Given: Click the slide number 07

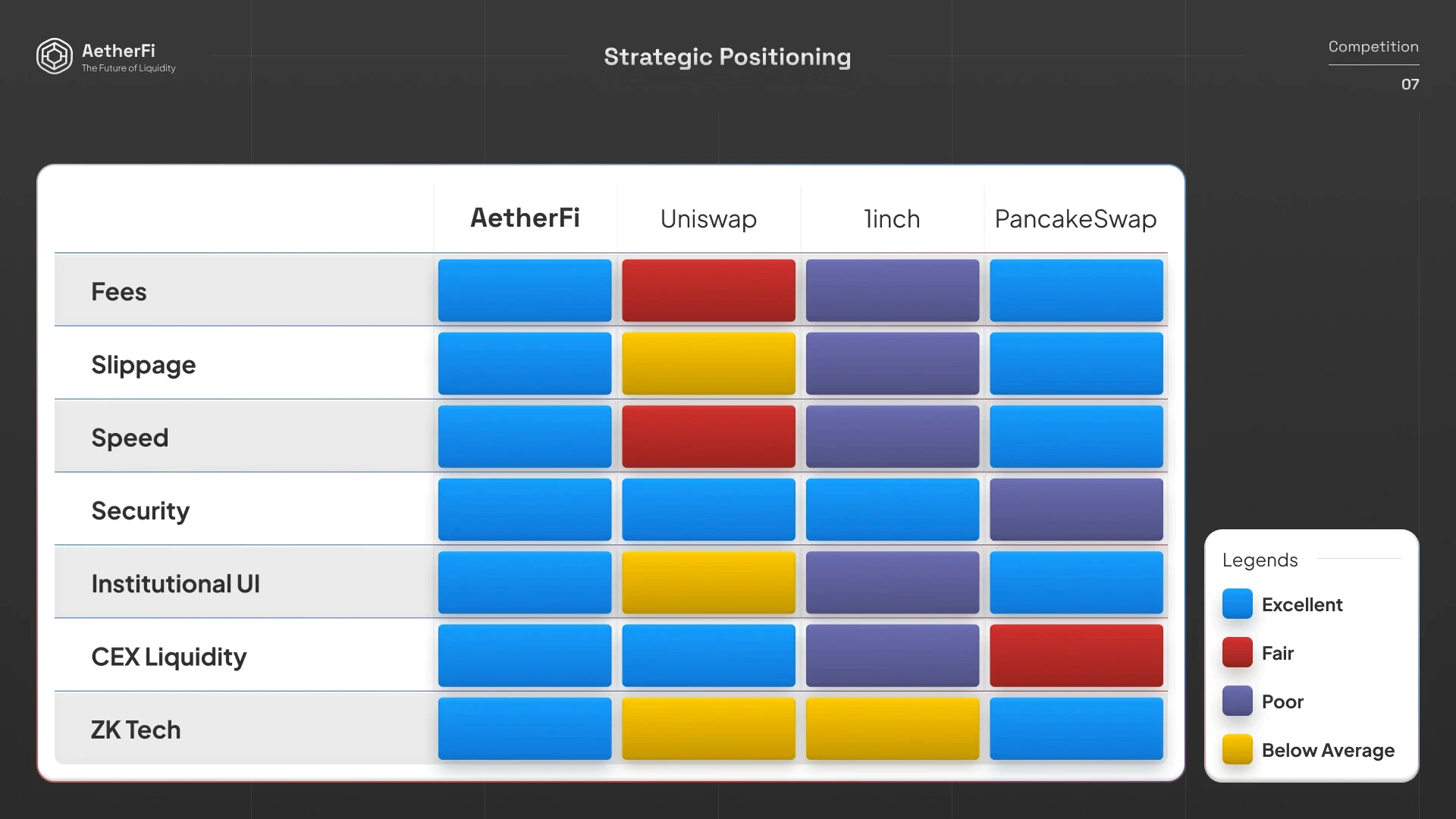Looking at the screenshot, I should pos(1410,84).
